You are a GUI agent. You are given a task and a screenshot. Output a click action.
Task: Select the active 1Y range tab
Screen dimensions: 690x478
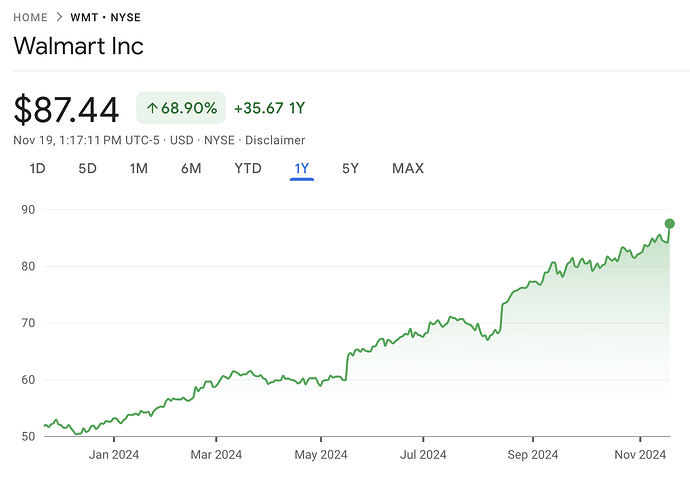tap(302, 169)
